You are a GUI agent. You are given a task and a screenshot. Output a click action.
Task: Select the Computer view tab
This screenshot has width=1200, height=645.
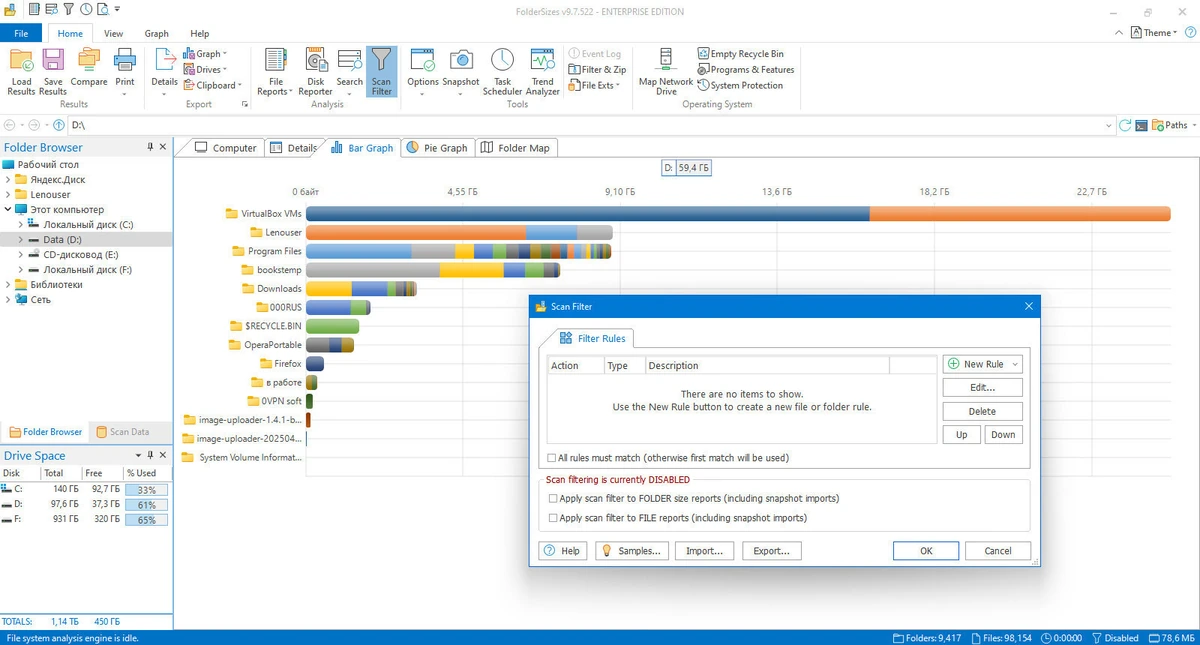click(226, 148)
